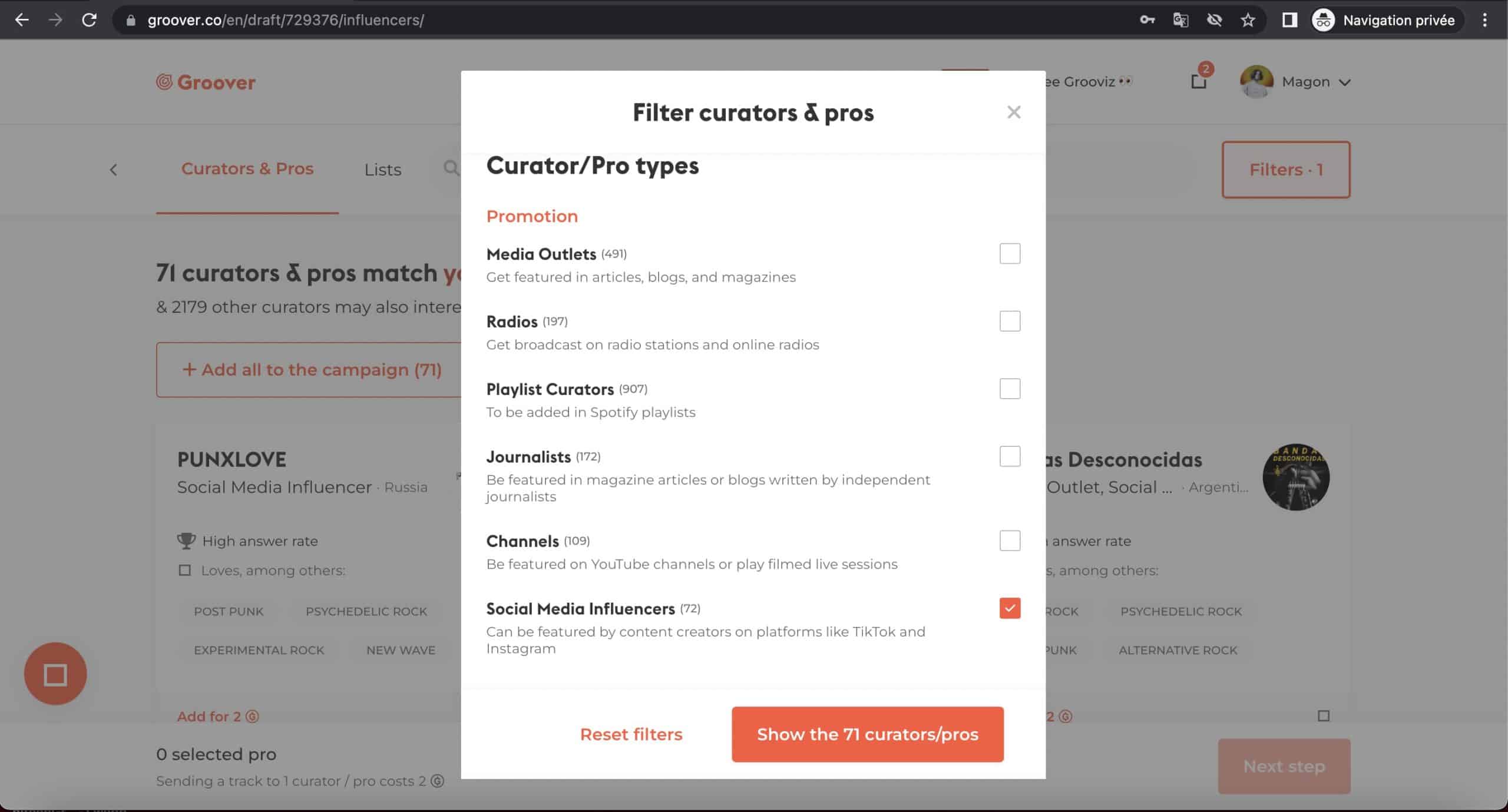The width and height of the screenshot is (1508, 812).
Task: Select the NEW WAVE genre tag
Action: coord(401,650)
